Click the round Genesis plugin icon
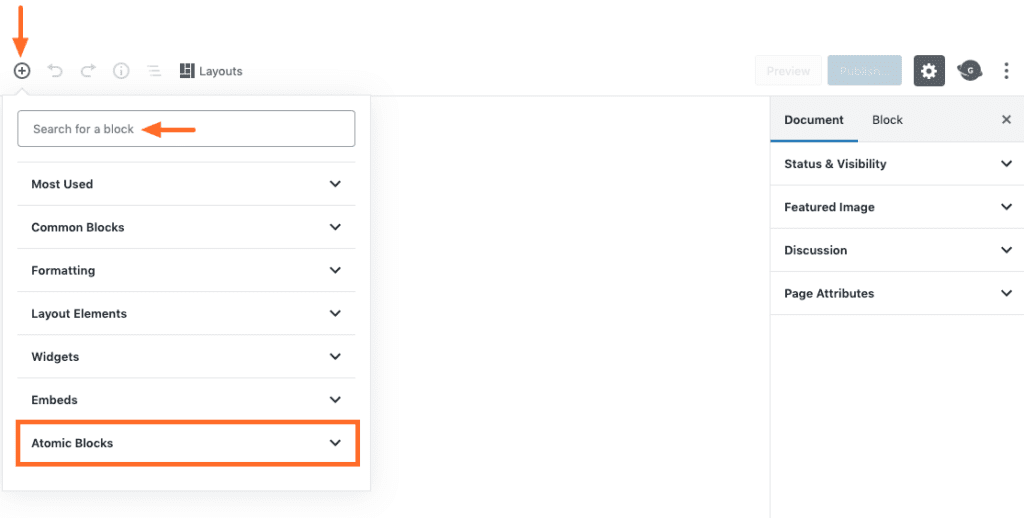Screen dimensions: 1024x518 pos(968,70)
